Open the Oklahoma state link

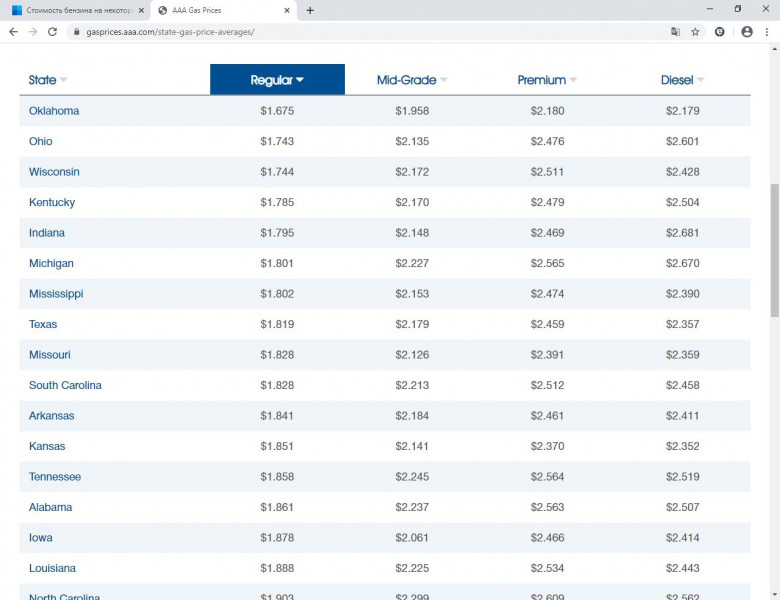[54, 110]
